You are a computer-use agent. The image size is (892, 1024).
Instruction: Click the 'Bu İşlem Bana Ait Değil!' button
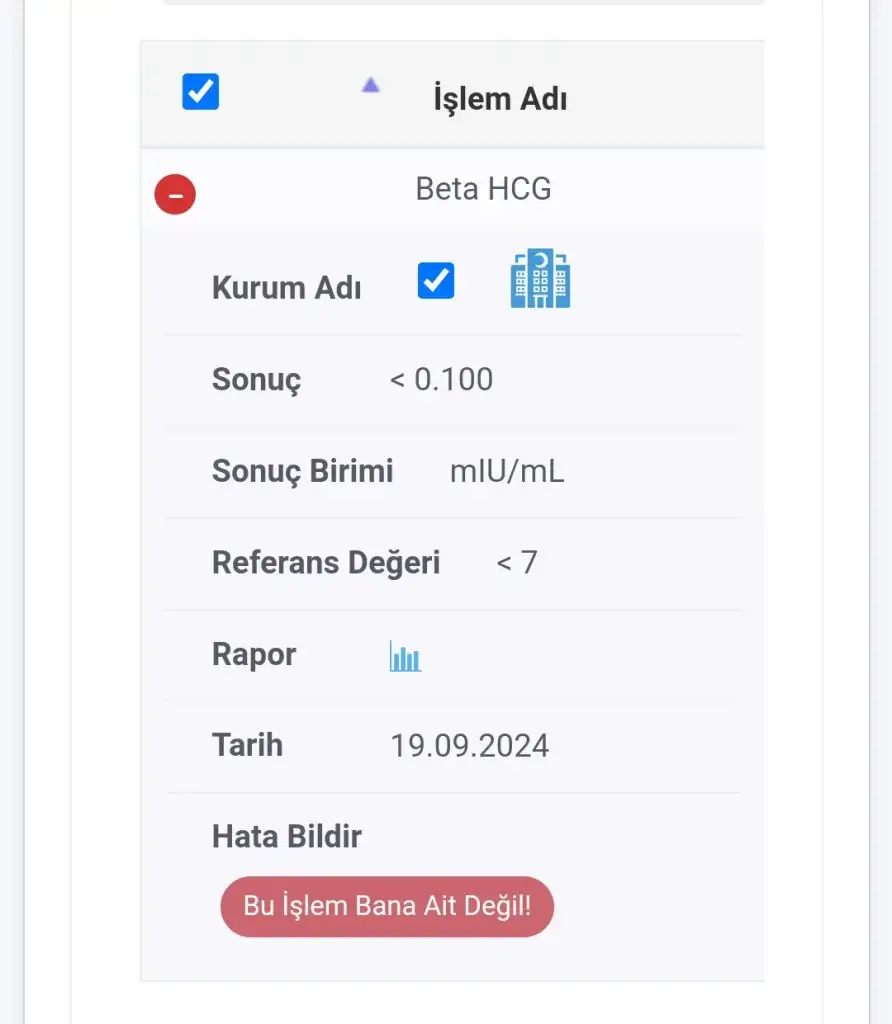point(387,906)
